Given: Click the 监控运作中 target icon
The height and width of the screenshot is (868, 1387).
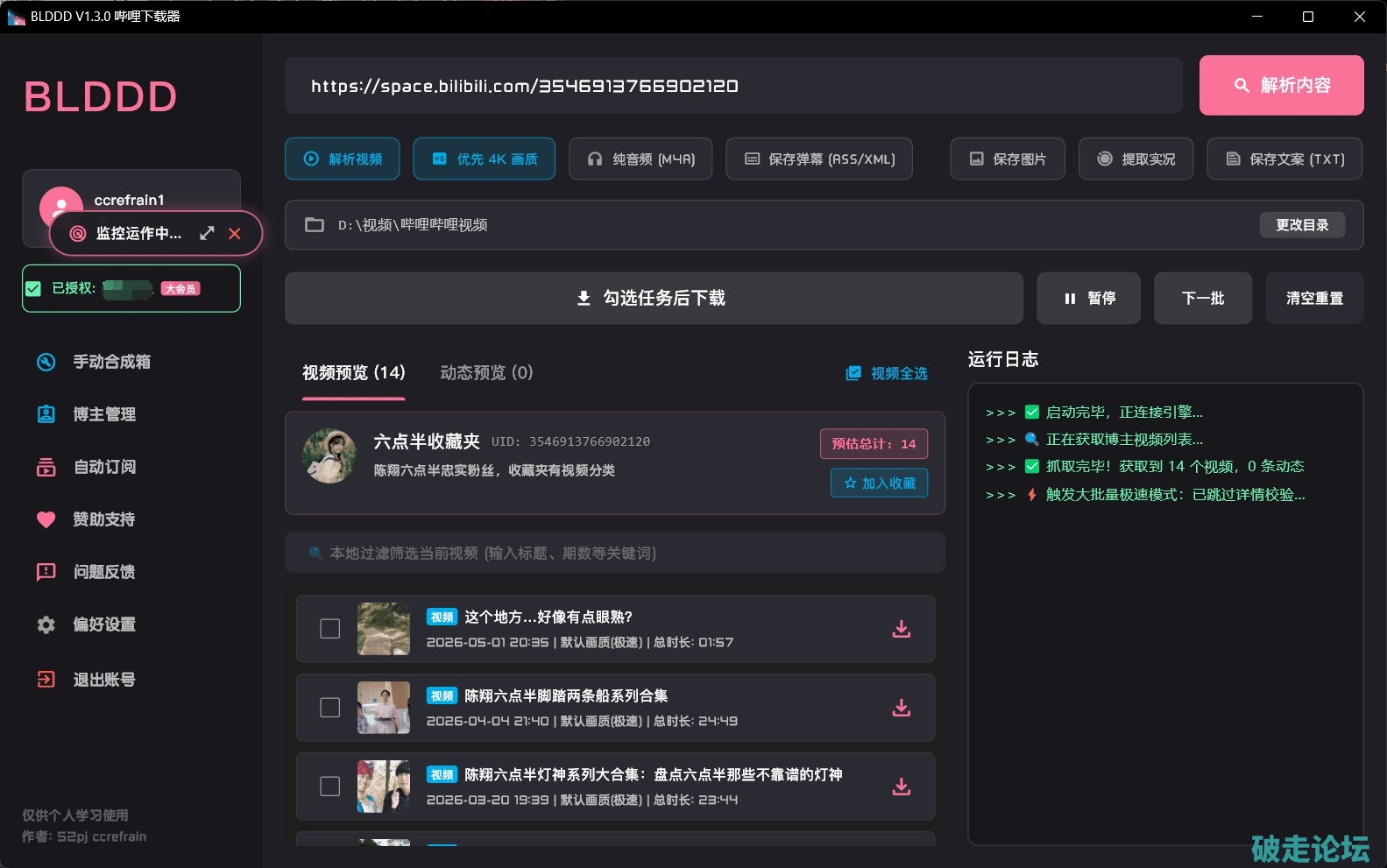Looking at the screenshot, I should 78,233.
